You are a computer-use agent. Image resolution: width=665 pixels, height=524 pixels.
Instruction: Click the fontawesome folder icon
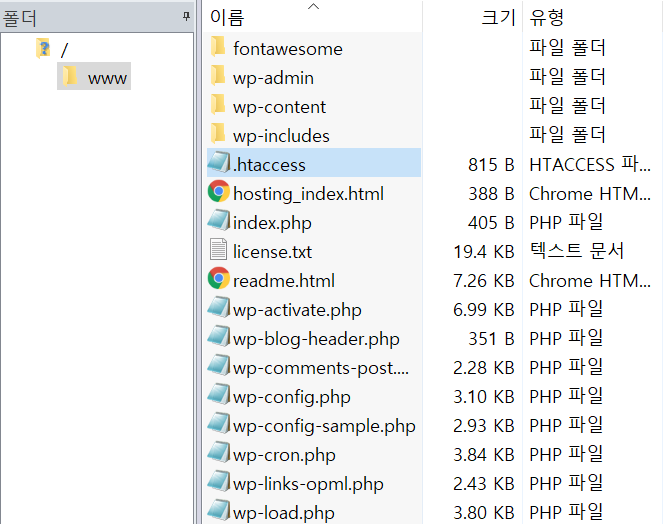click(x=218, y=47)
